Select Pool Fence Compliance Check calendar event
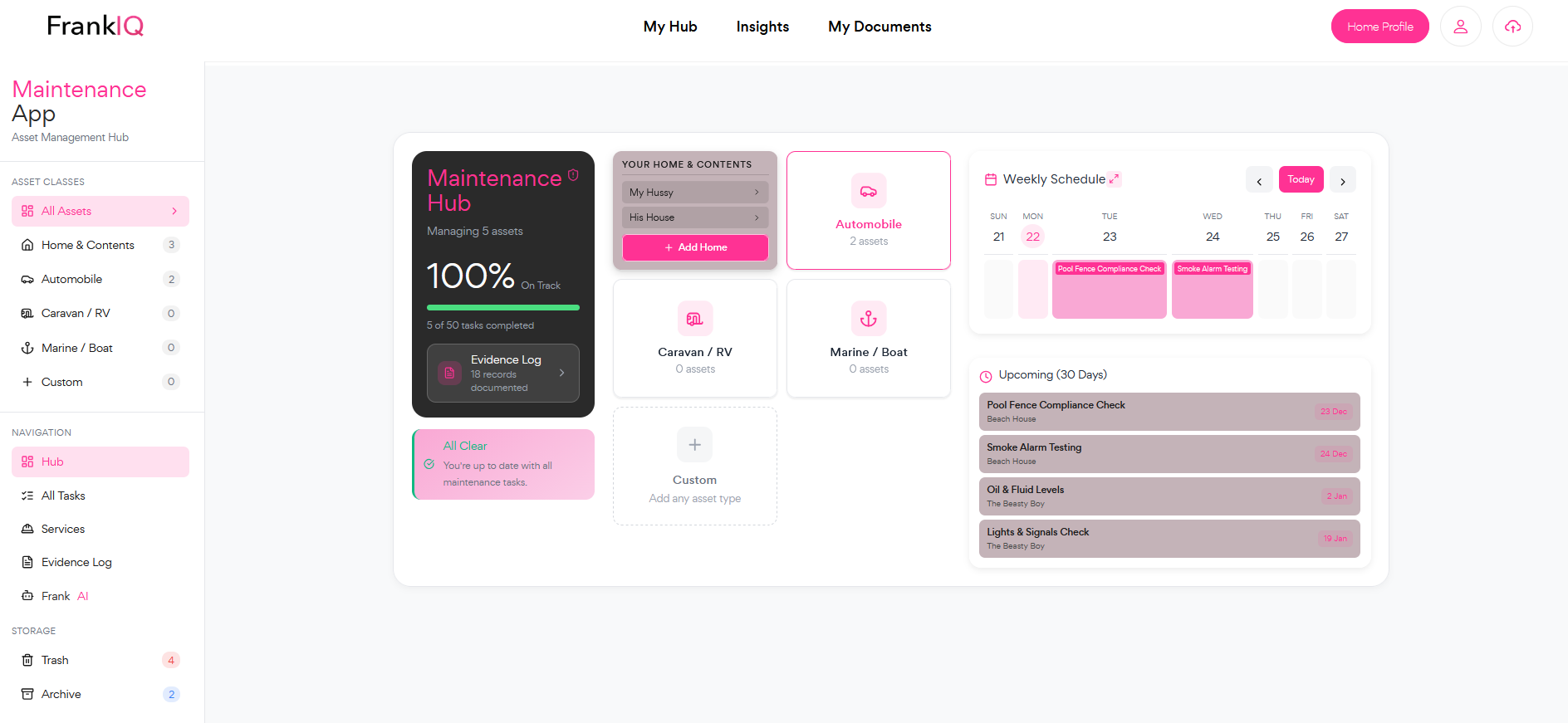The height and width of the screenshot is (723, 1568). 1109,269
